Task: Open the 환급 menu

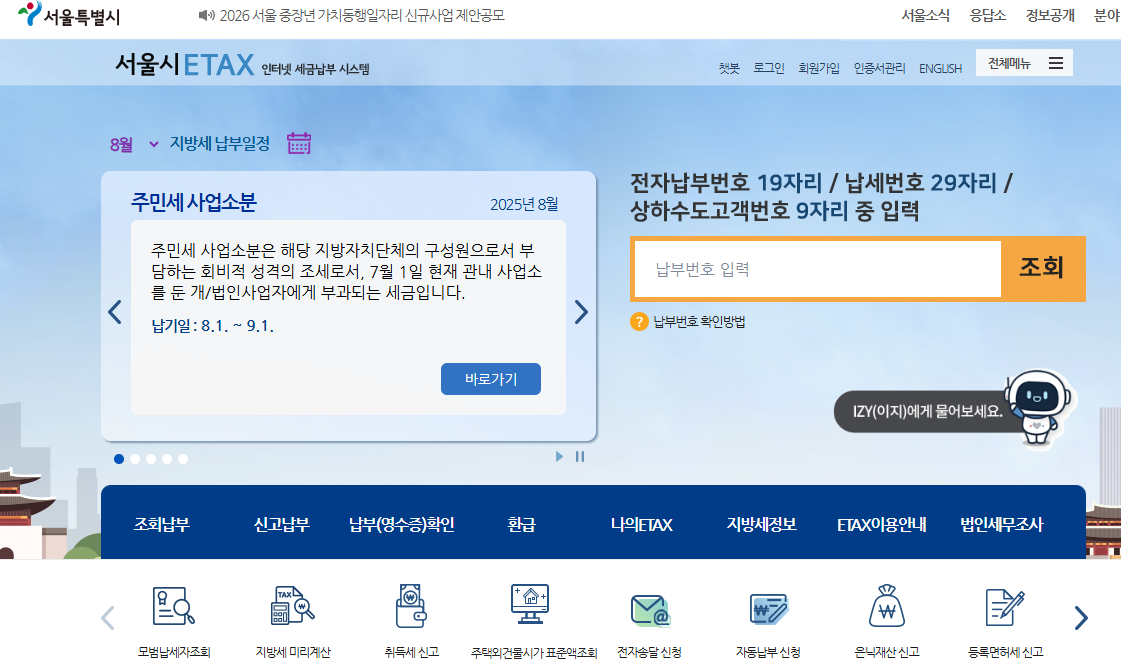Action: click(x=521, y=524)
